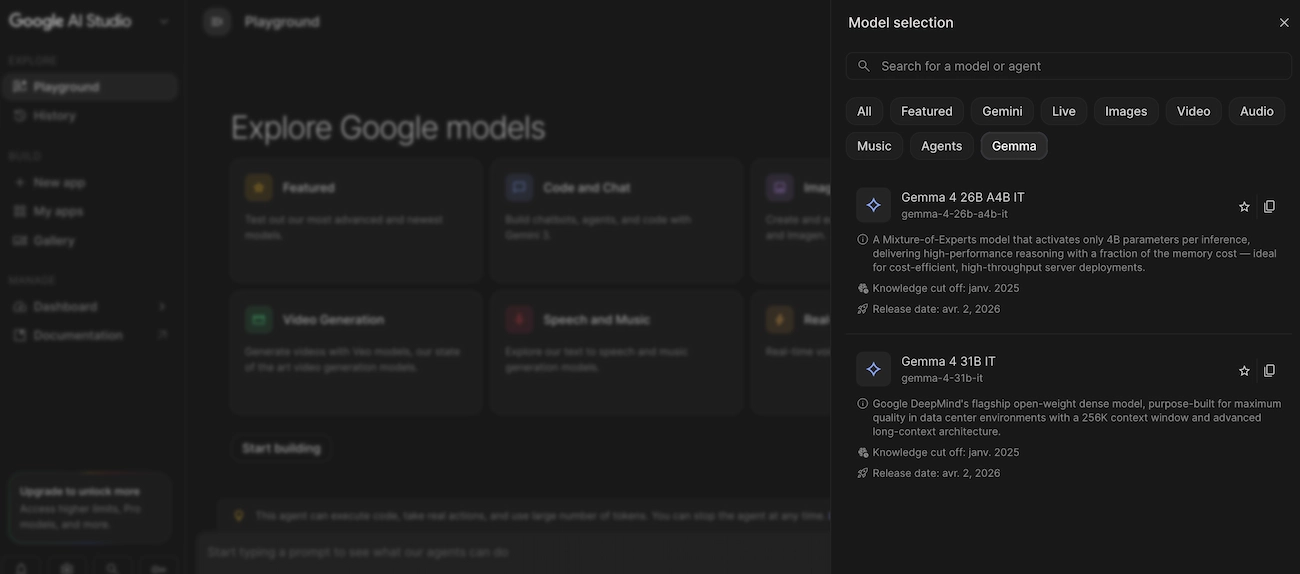This screenshot has height=574, width=1300.
Task: Click the gemma-4-26b-a4b-it identifier text
Action: click(954, 214)
